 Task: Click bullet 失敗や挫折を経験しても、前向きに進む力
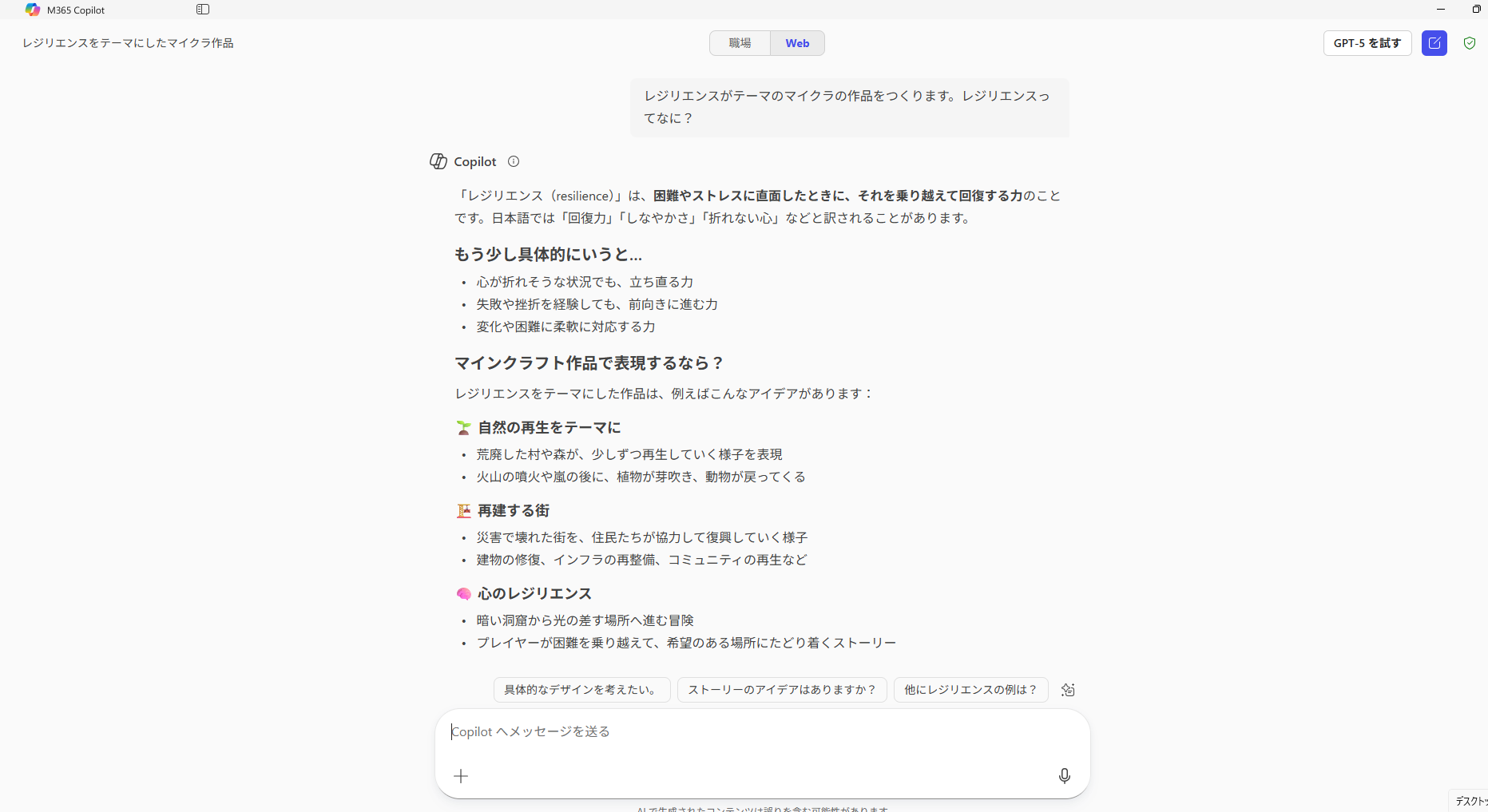597,304
